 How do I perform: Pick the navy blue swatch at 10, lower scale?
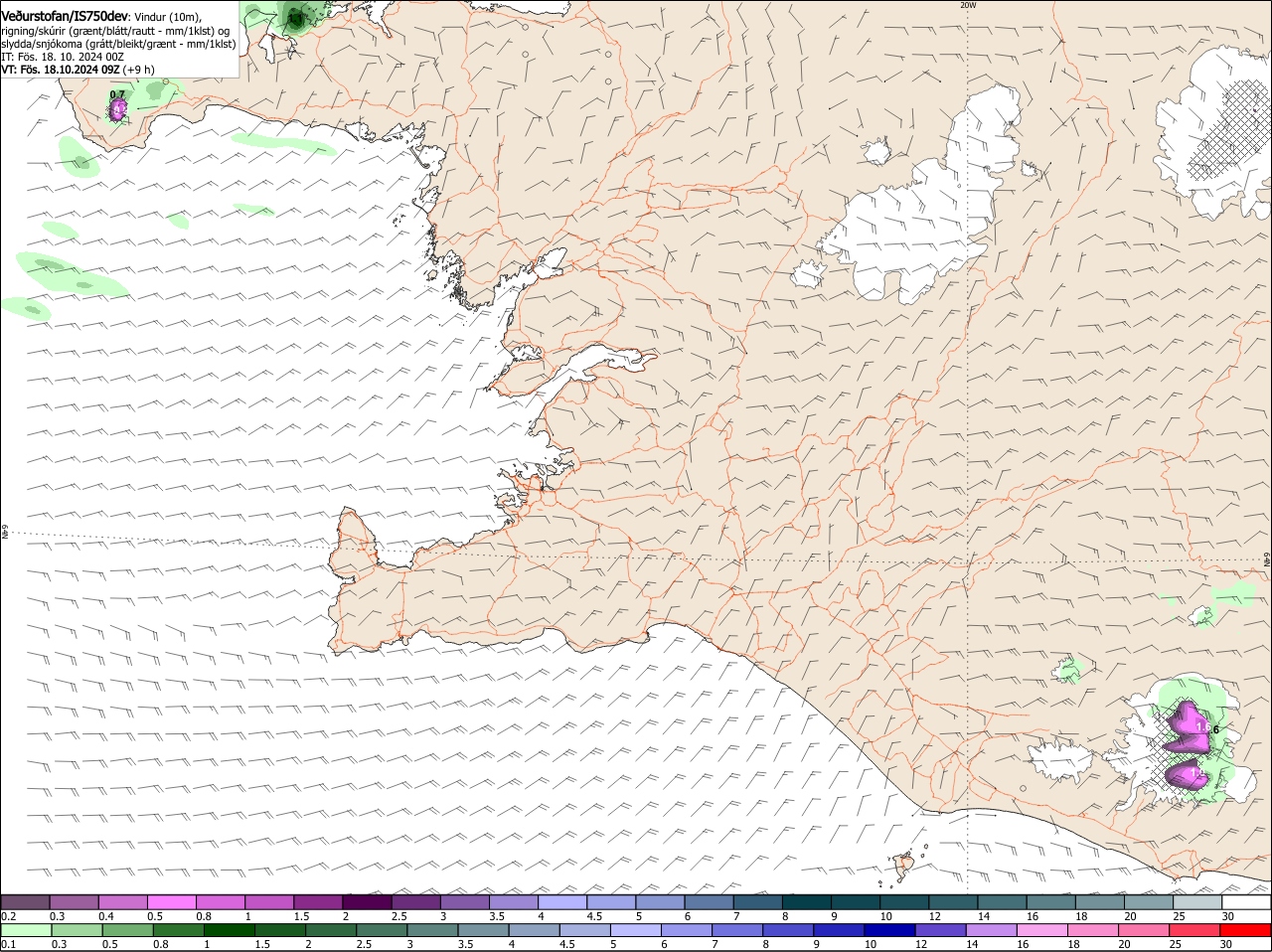pos(890,930)
